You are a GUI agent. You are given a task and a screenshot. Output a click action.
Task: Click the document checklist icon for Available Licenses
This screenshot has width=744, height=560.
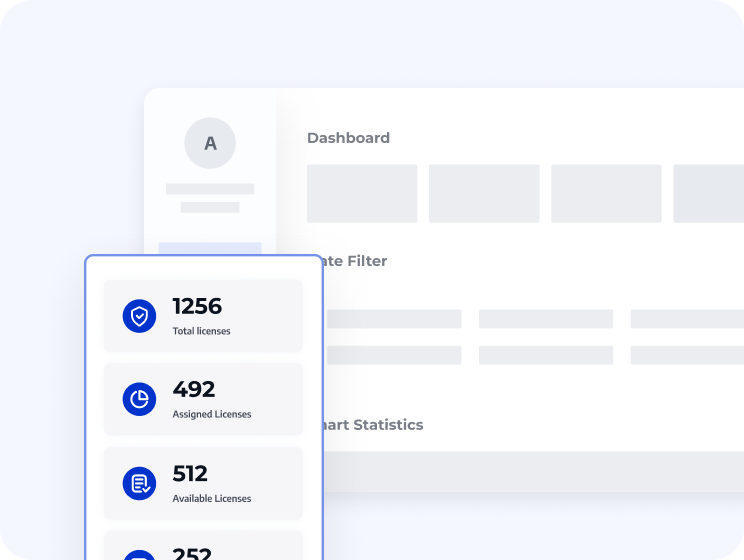click(139, 483)
